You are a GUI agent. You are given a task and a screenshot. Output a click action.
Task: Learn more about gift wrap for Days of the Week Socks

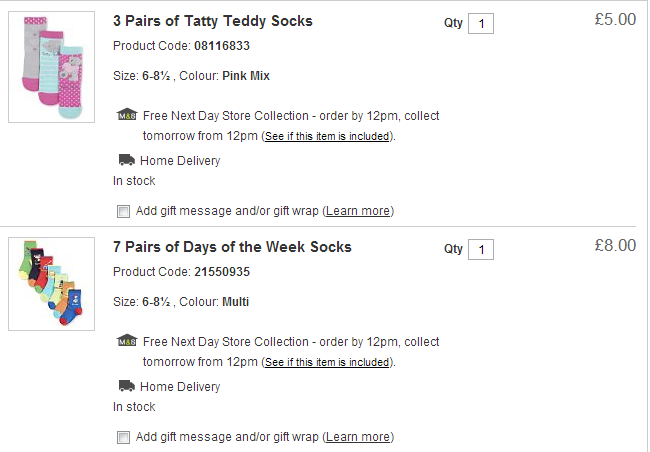(359, 437)
